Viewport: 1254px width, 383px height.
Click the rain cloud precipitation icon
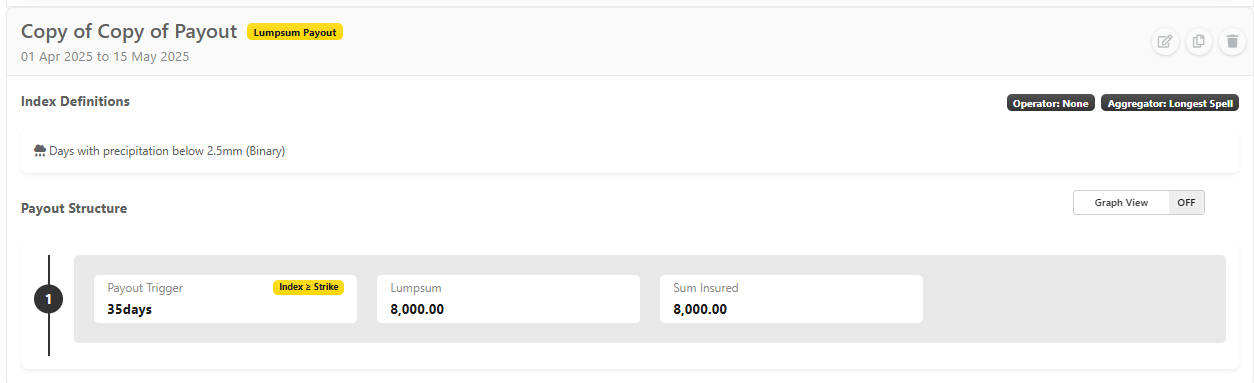point(40,151)
